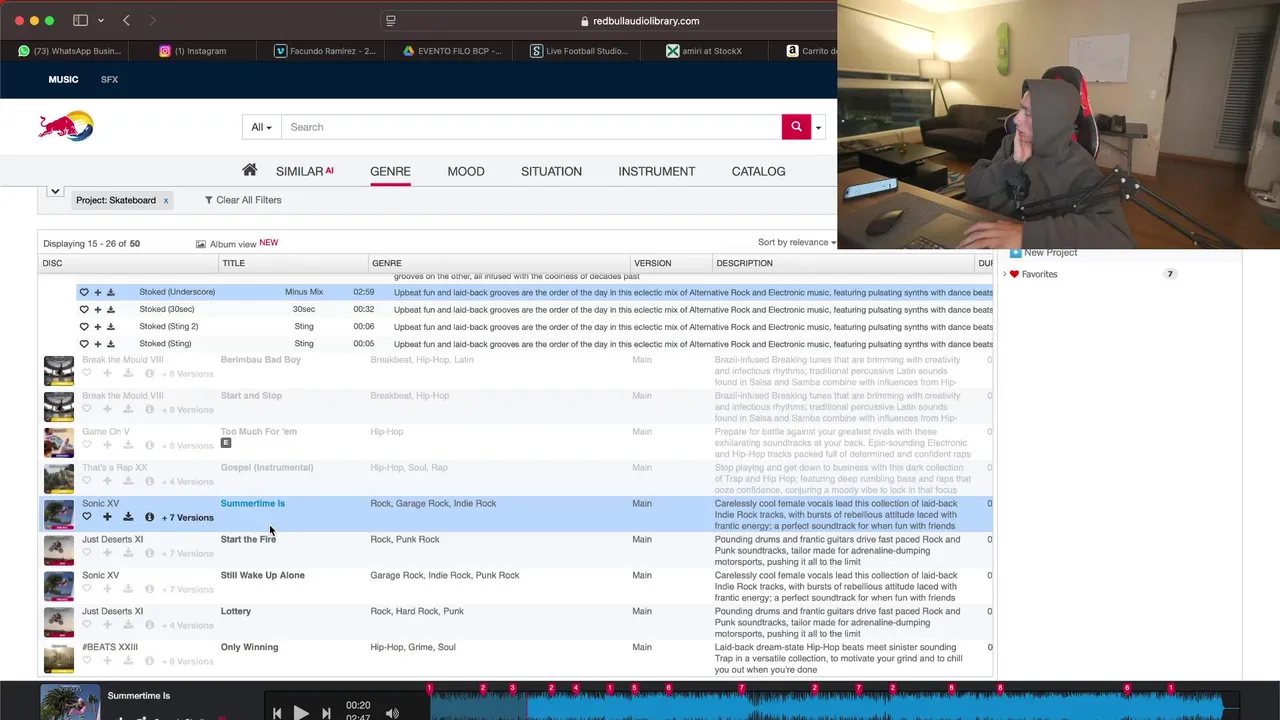Download the Start the Fire track
This screenshot has width=1280, height=720.
[128, 553]
